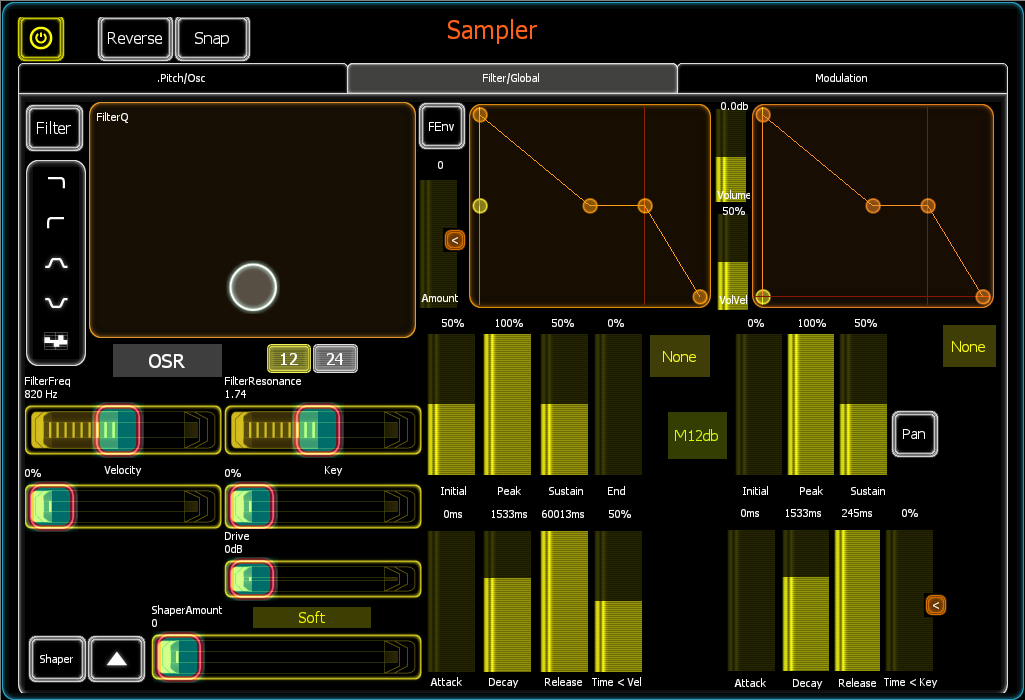Toggle the Snap button
This screenshot has width=1025, height=700.
pyautogui.click(x=212, y=39)
